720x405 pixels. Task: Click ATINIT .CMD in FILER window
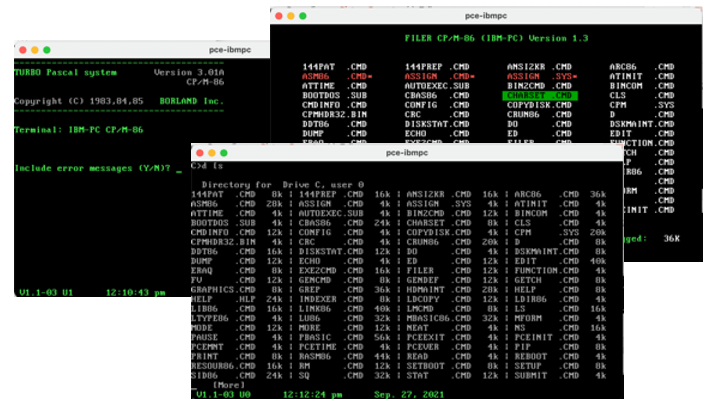coord(641,77)
